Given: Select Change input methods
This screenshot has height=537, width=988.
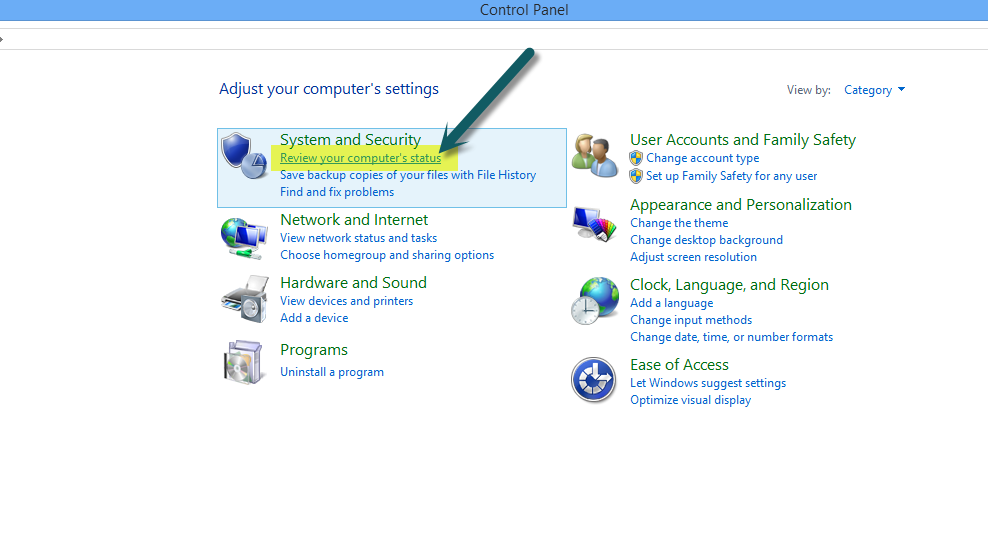Looking at the screenshot, I should coord(691,320).
